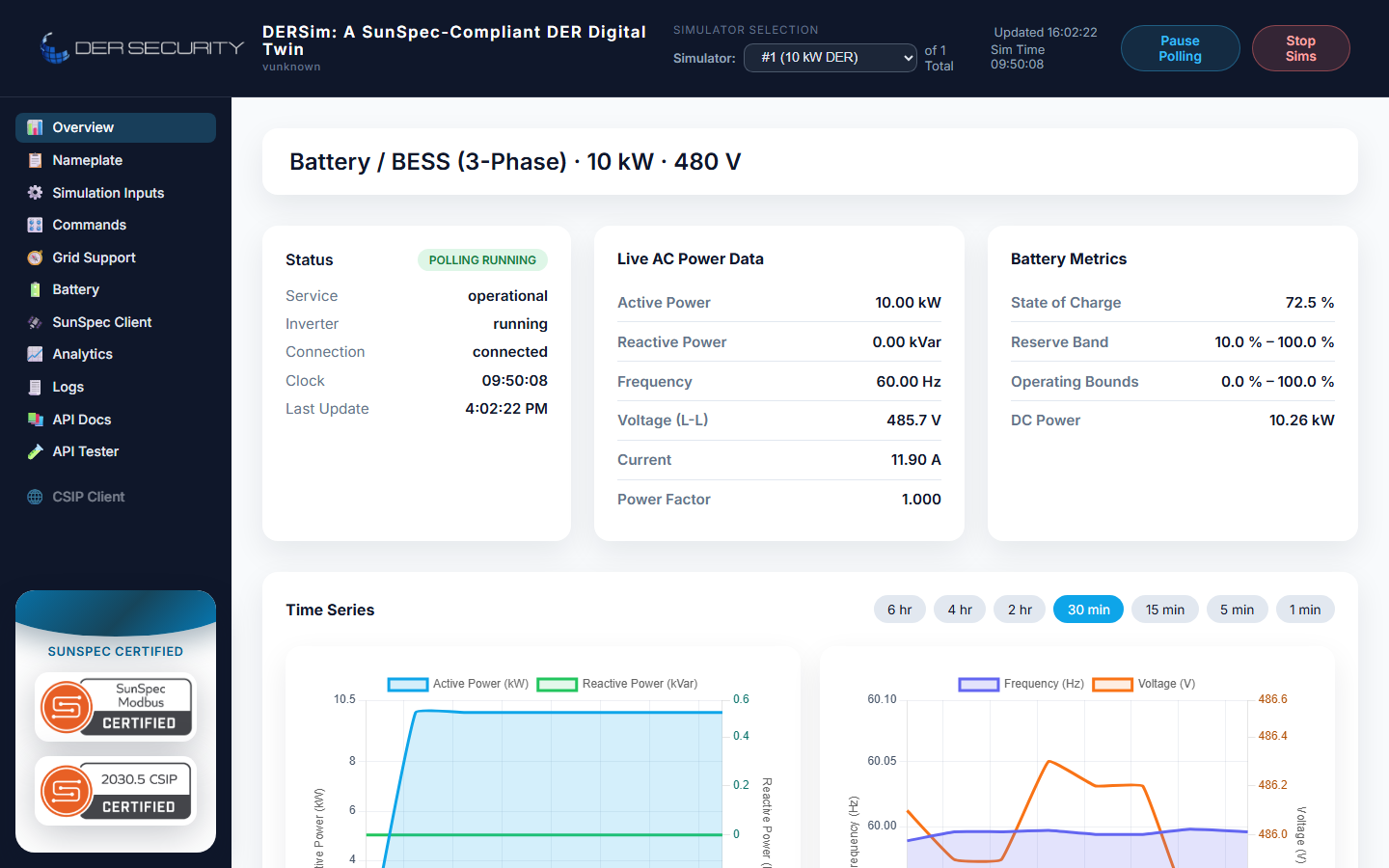Open the Nameplate page
The width and height of the screenshot is (1389, 868).
pyautogui.click(x=116, y=160)
